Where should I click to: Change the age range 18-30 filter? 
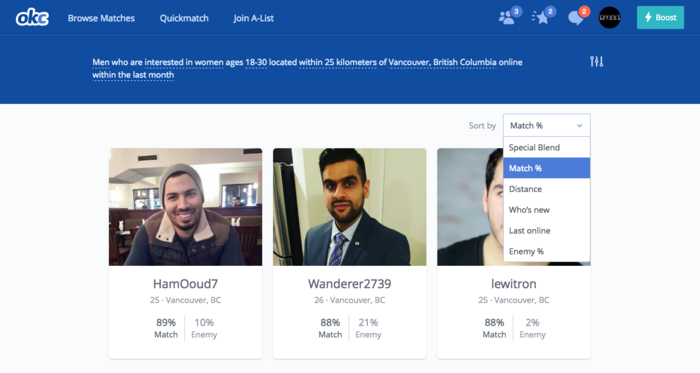click(256, 62)
